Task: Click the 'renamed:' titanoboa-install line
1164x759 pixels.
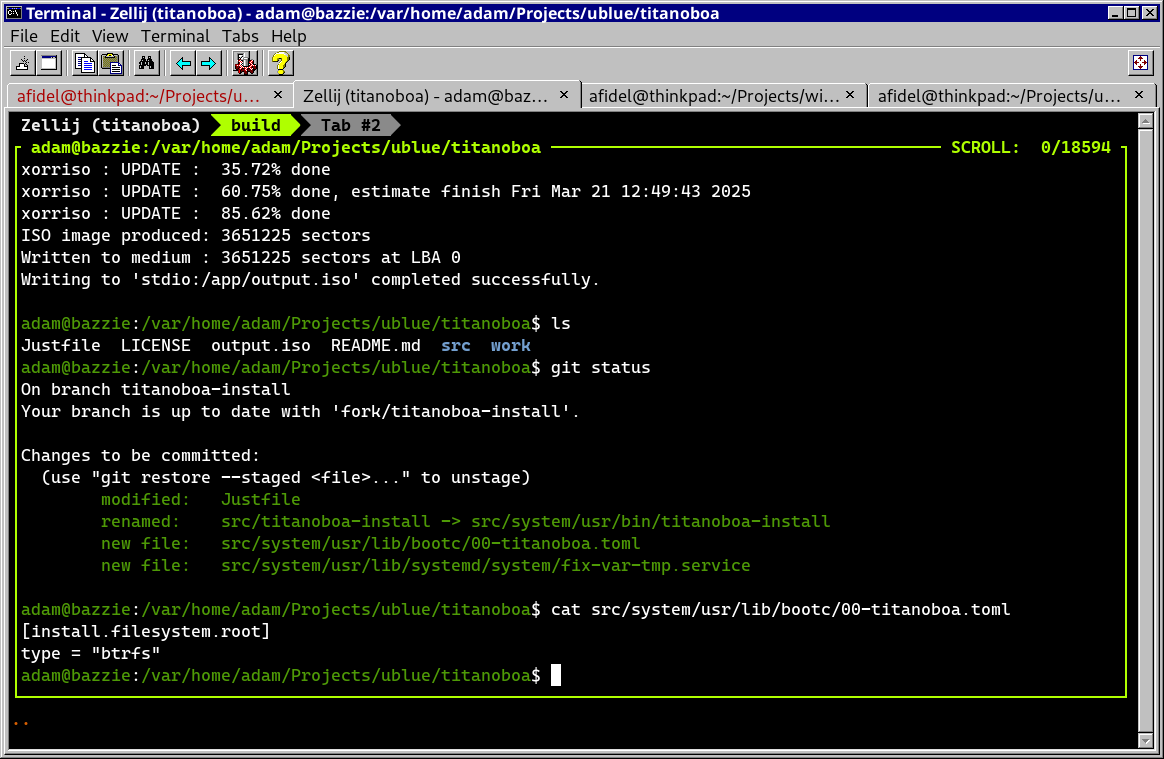Action: tap(465, 521)
